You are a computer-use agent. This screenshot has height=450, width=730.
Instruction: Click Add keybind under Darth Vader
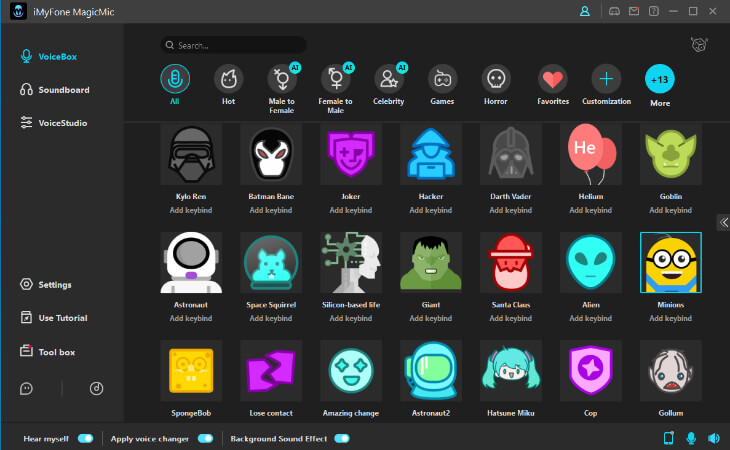coord(511,210)
